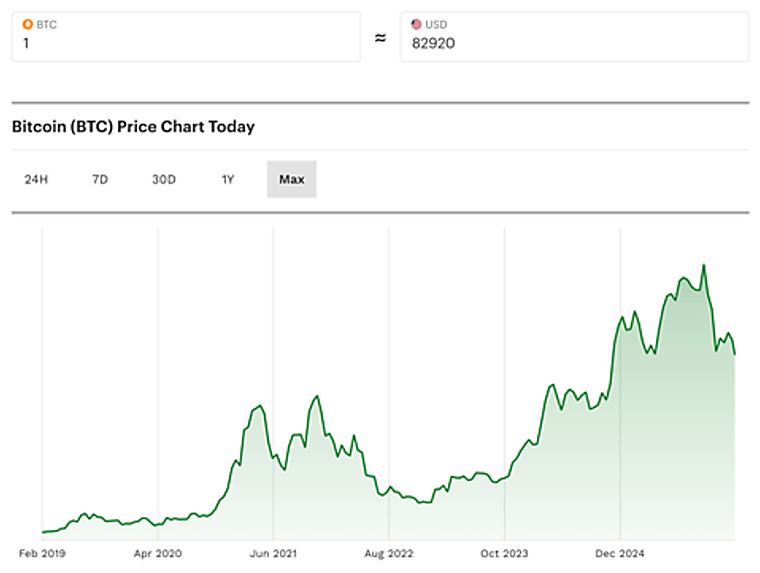Click the 'Oct 2023' axis label
Image resolution: width=760 pixels, height=573 pixels.
tap(504, 553)
